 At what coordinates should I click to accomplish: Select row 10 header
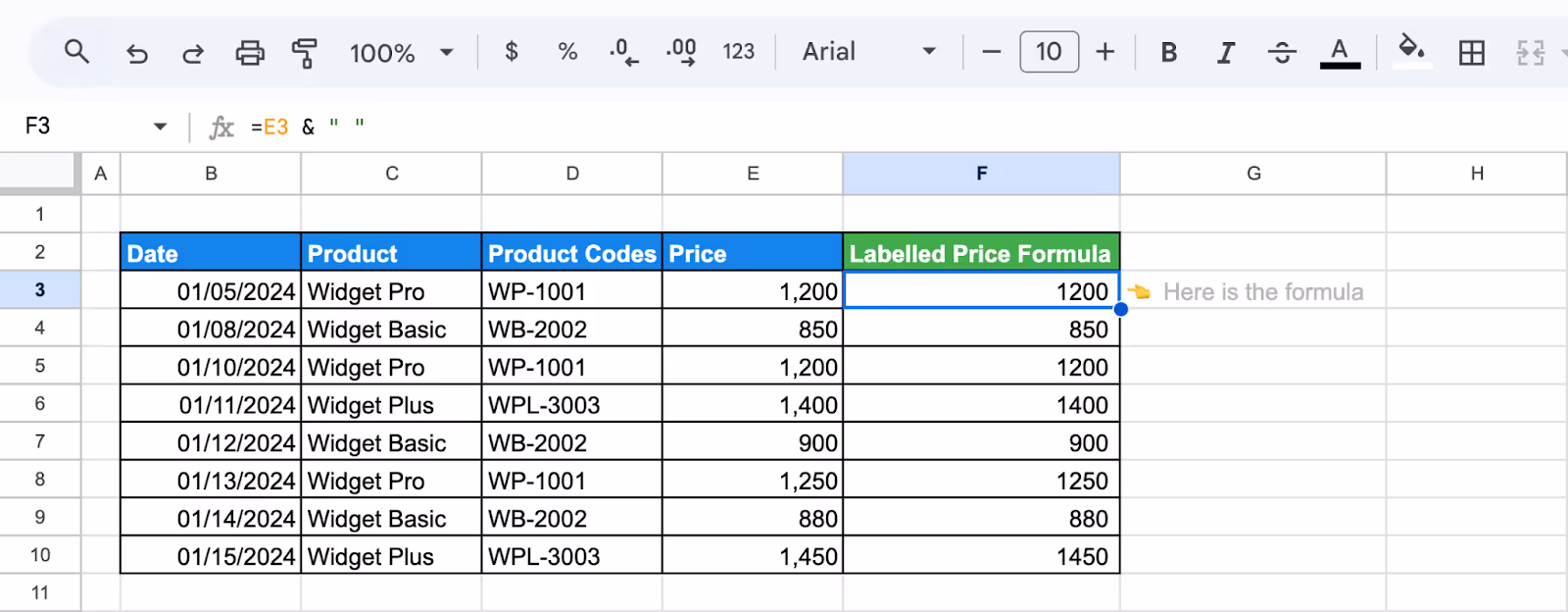[40, 555]
